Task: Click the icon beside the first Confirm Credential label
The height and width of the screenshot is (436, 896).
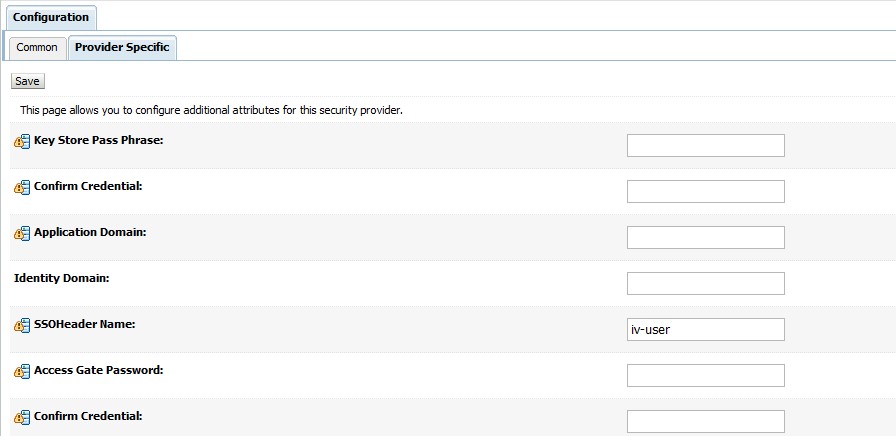Action: coord(22,188)
